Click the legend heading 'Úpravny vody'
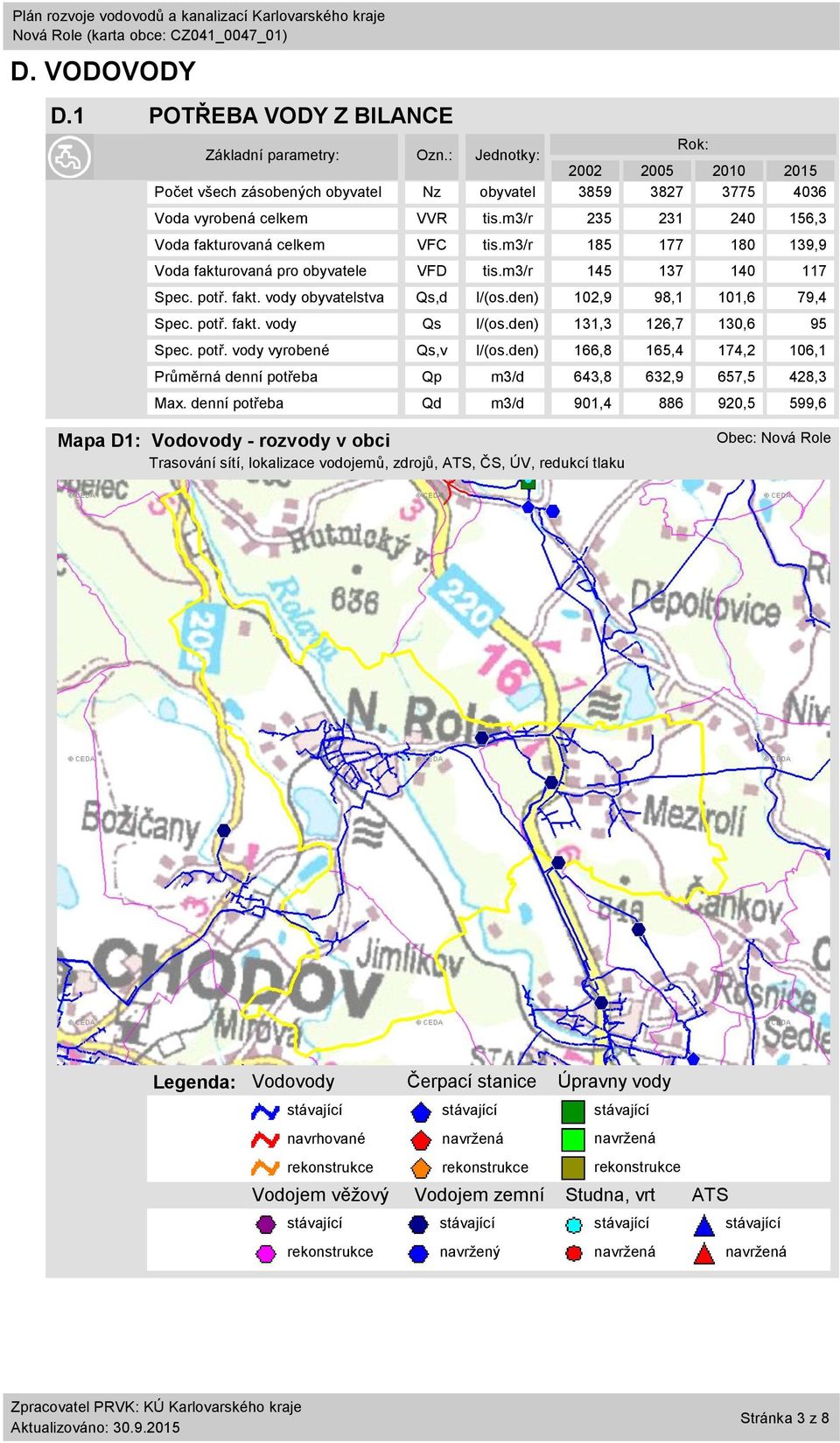840x1443 pixels. [614, 1081]
